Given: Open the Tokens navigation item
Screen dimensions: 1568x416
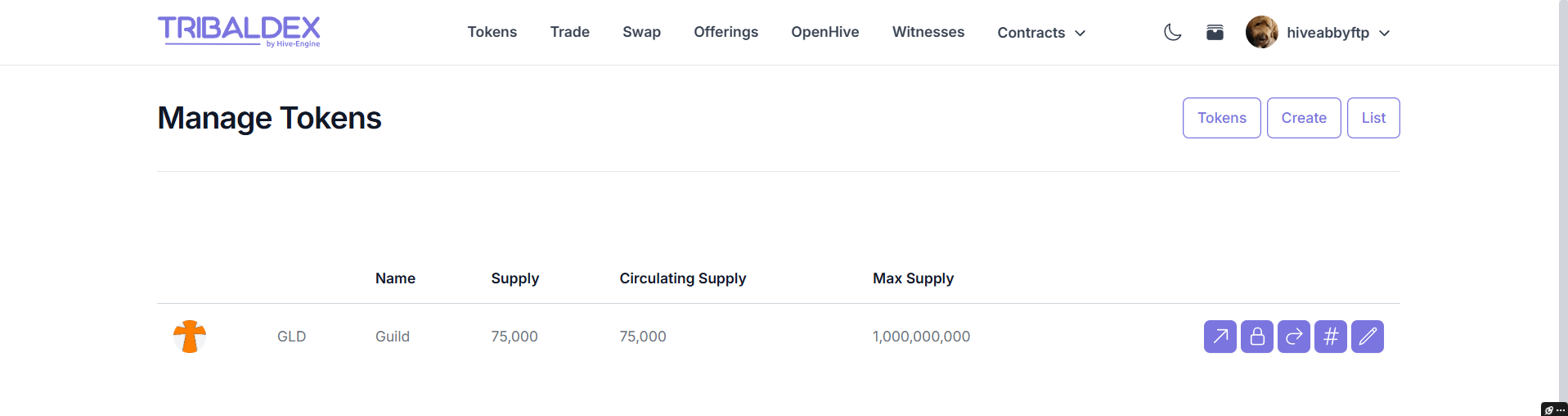Looking at the screenshot, I should (492, 32).
